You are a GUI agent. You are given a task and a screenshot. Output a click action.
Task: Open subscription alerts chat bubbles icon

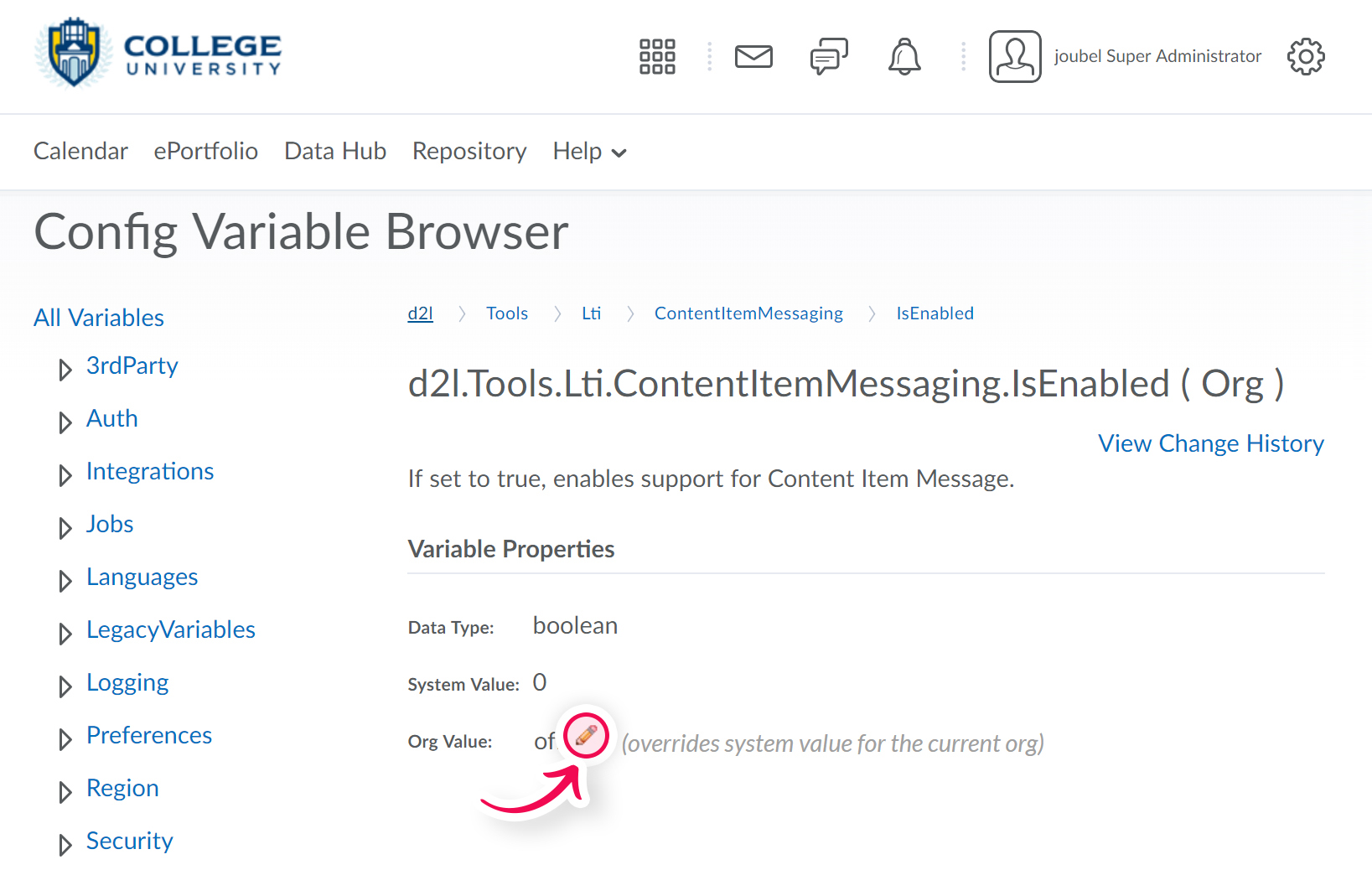pyautogui.click(x=829, y=57)
